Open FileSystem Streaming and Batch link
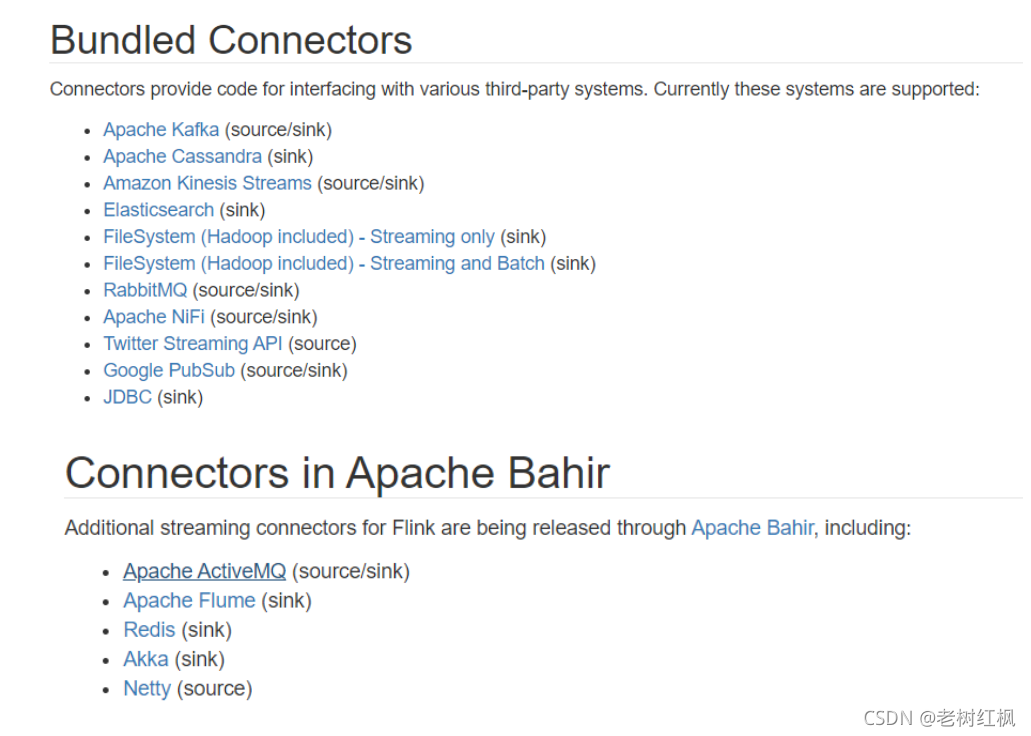The image size is (1031, 736). (324, 264)
